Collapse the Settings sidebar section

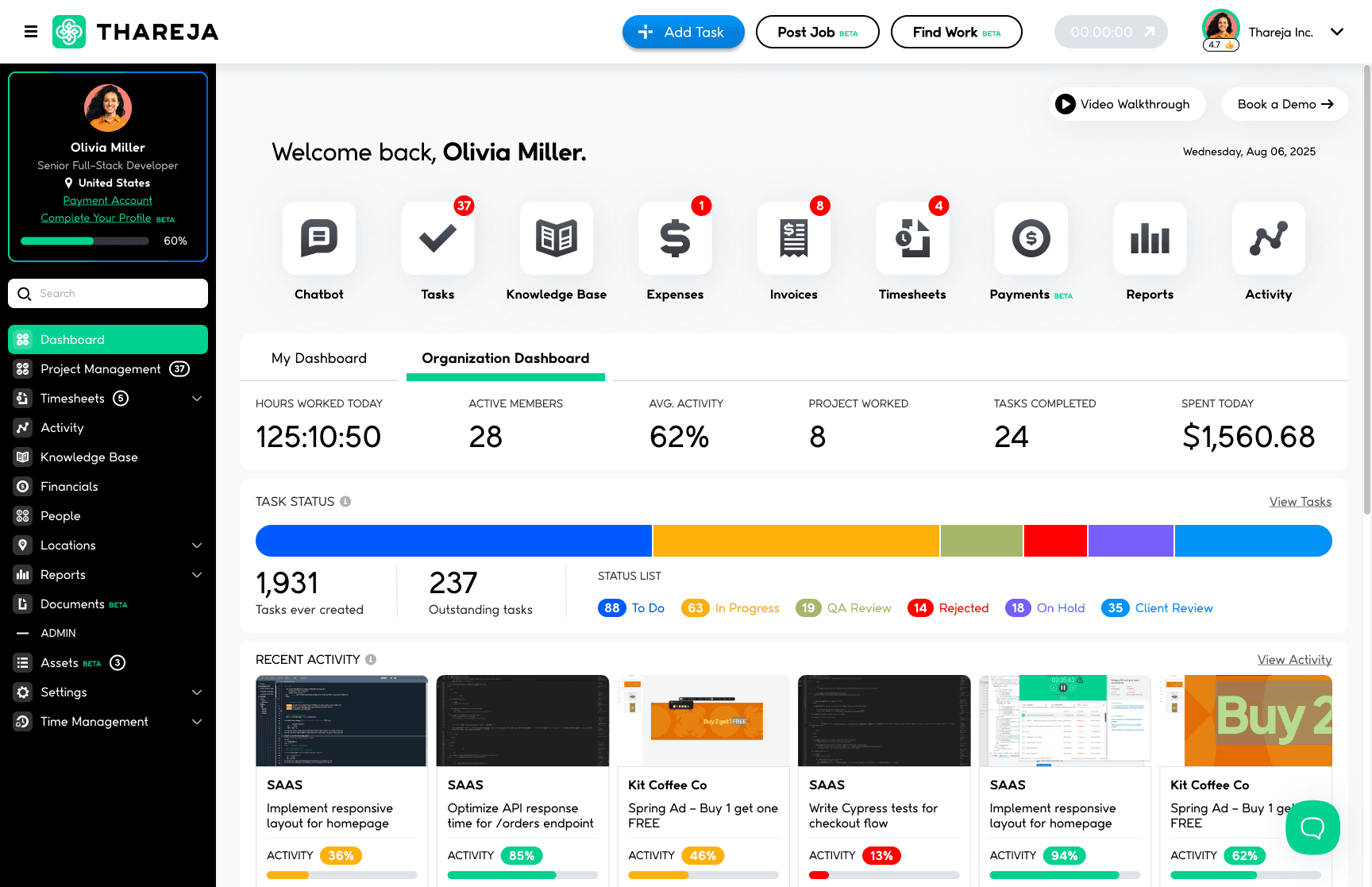(x=197, y=692)
